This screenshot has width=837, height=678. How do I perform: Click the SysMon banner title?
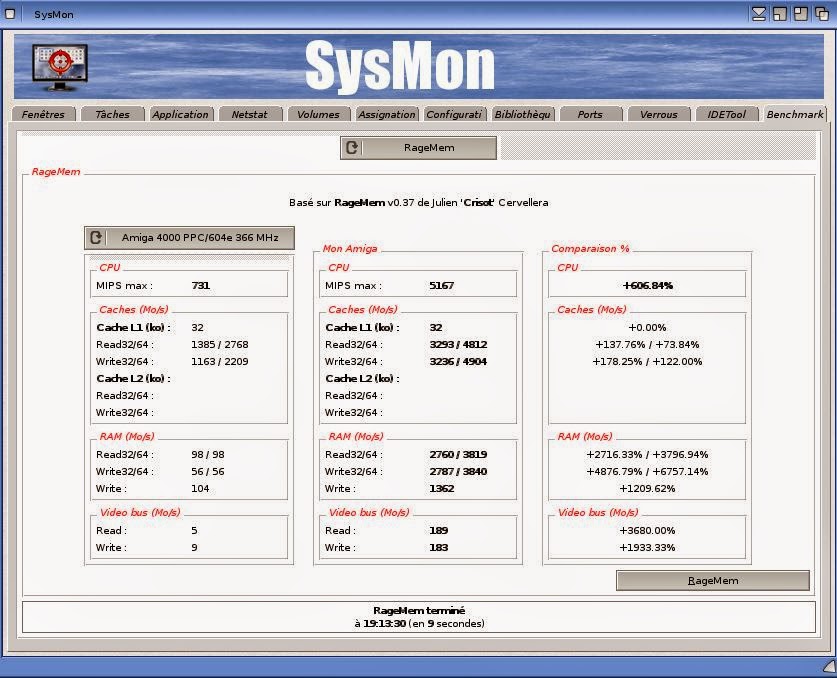(x=400, y=67)
